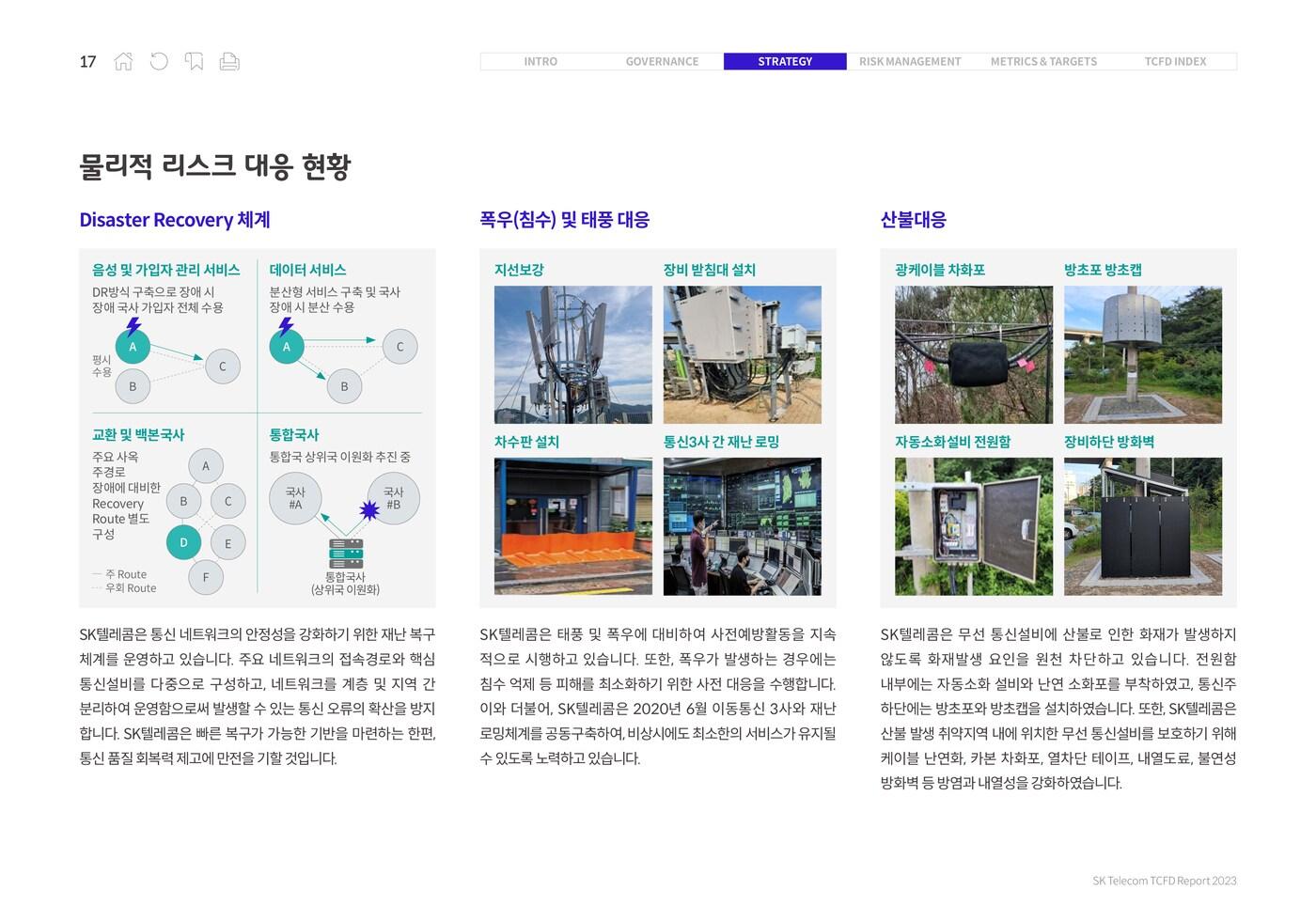Click the 자동소화설비 전원함 power box photo
1316x921 pixels.
click(x=973, y=526)
